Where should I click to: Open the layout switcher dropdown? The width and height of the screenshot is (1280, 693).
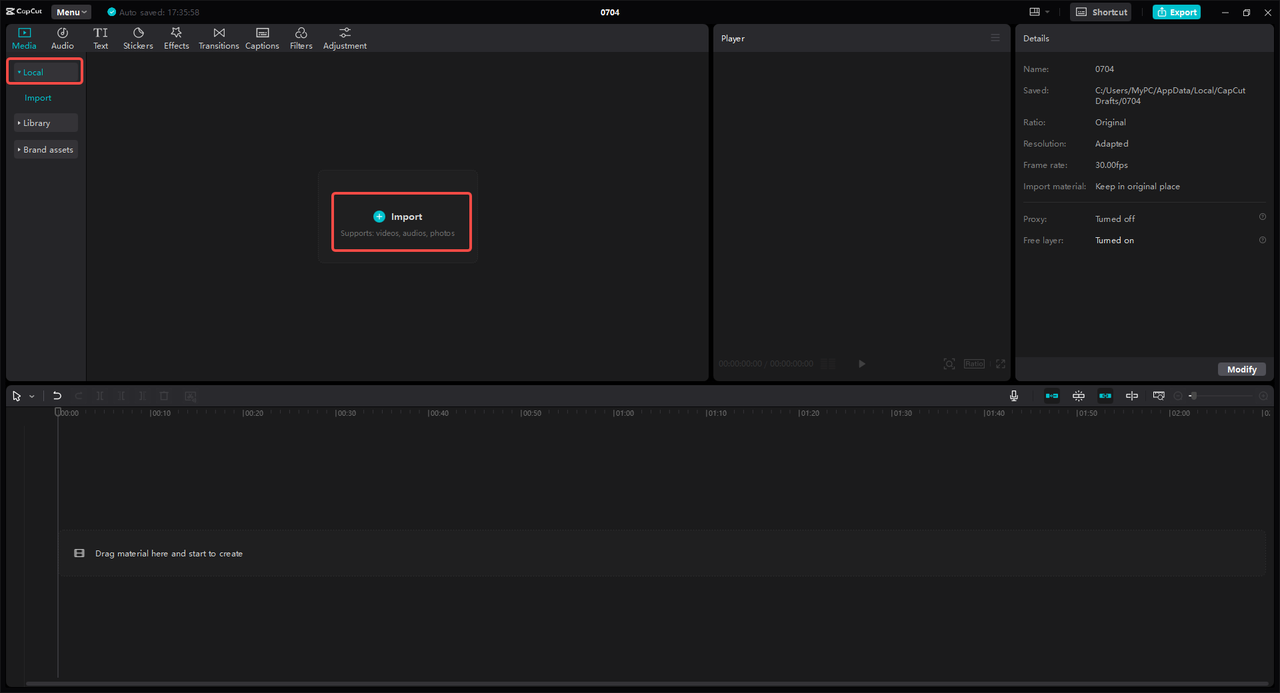[x=1040, y=12]
